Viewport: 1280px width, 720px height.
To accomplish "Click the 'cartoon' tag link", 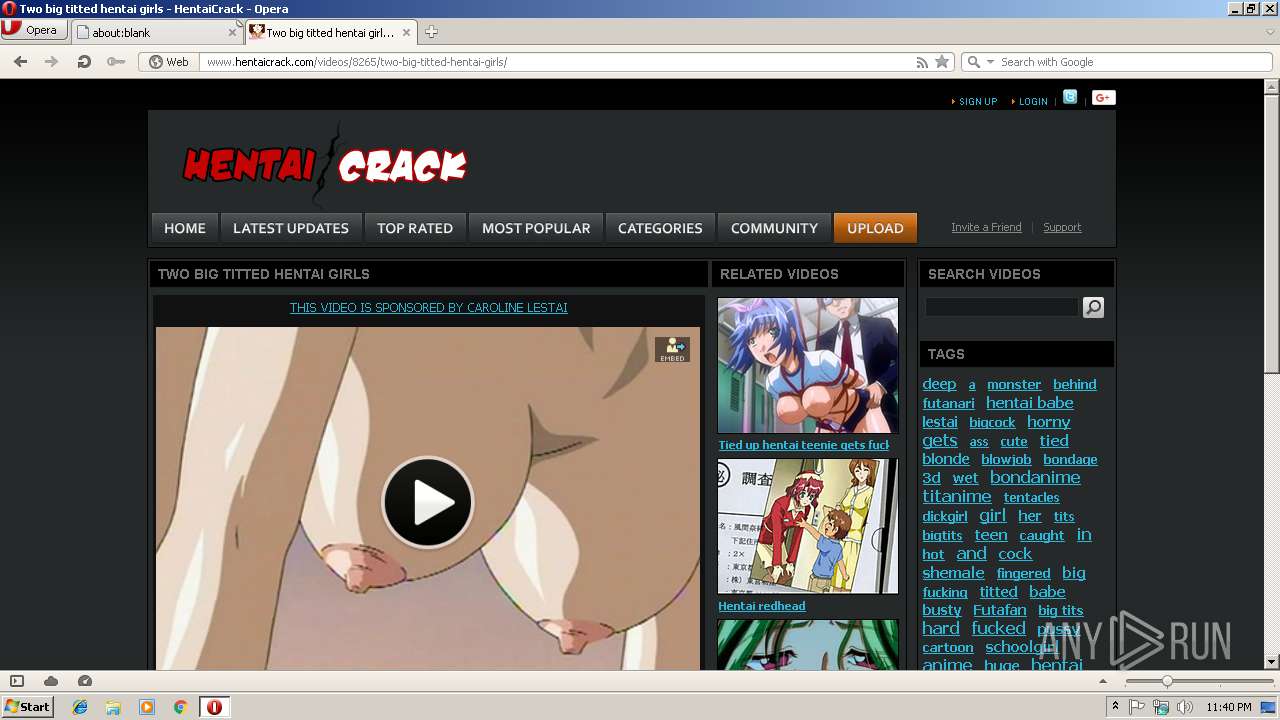I will (948, 648).
